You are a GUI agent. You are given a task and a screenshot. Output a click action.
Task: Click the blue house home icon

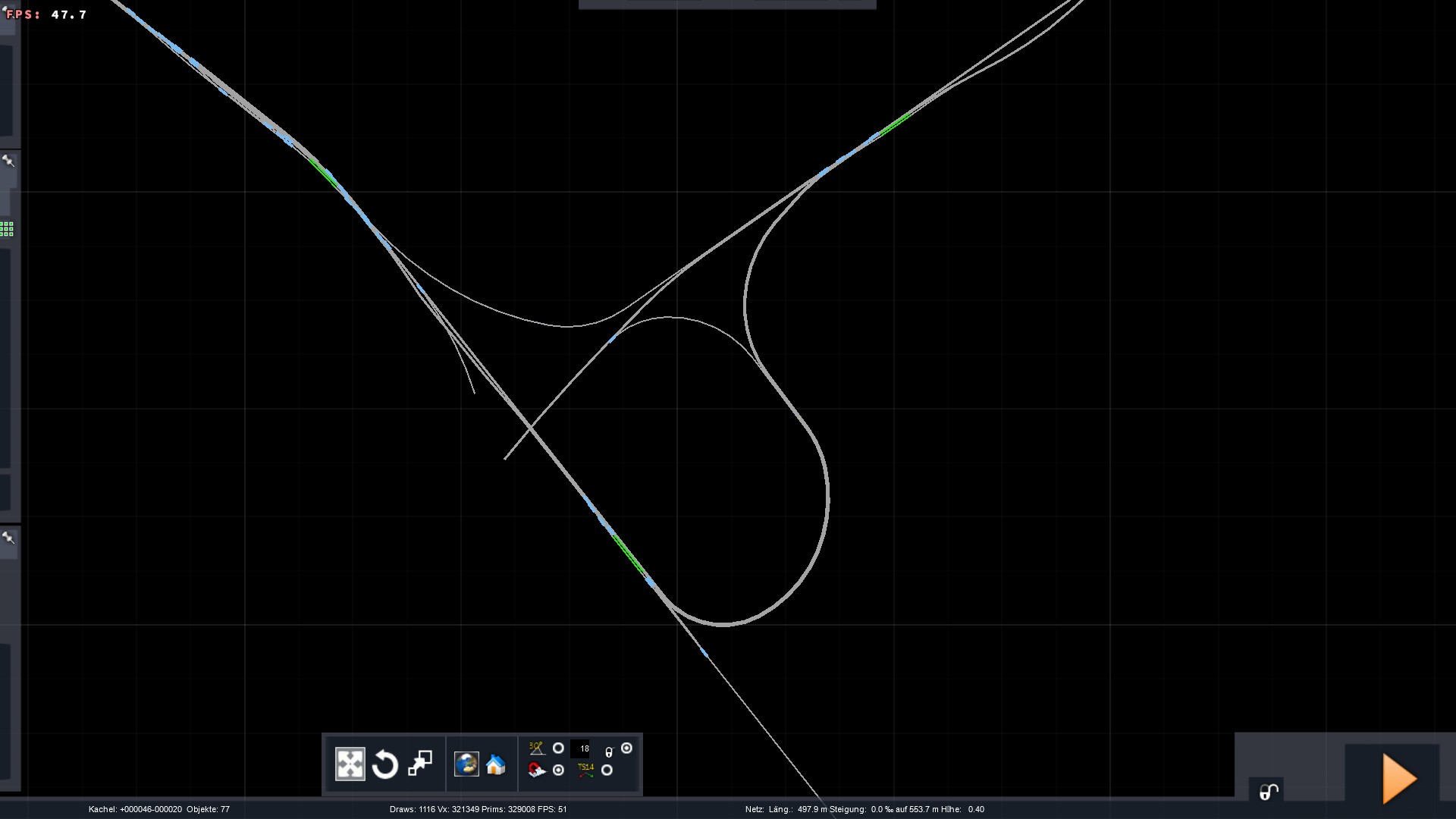click(496, 764)
